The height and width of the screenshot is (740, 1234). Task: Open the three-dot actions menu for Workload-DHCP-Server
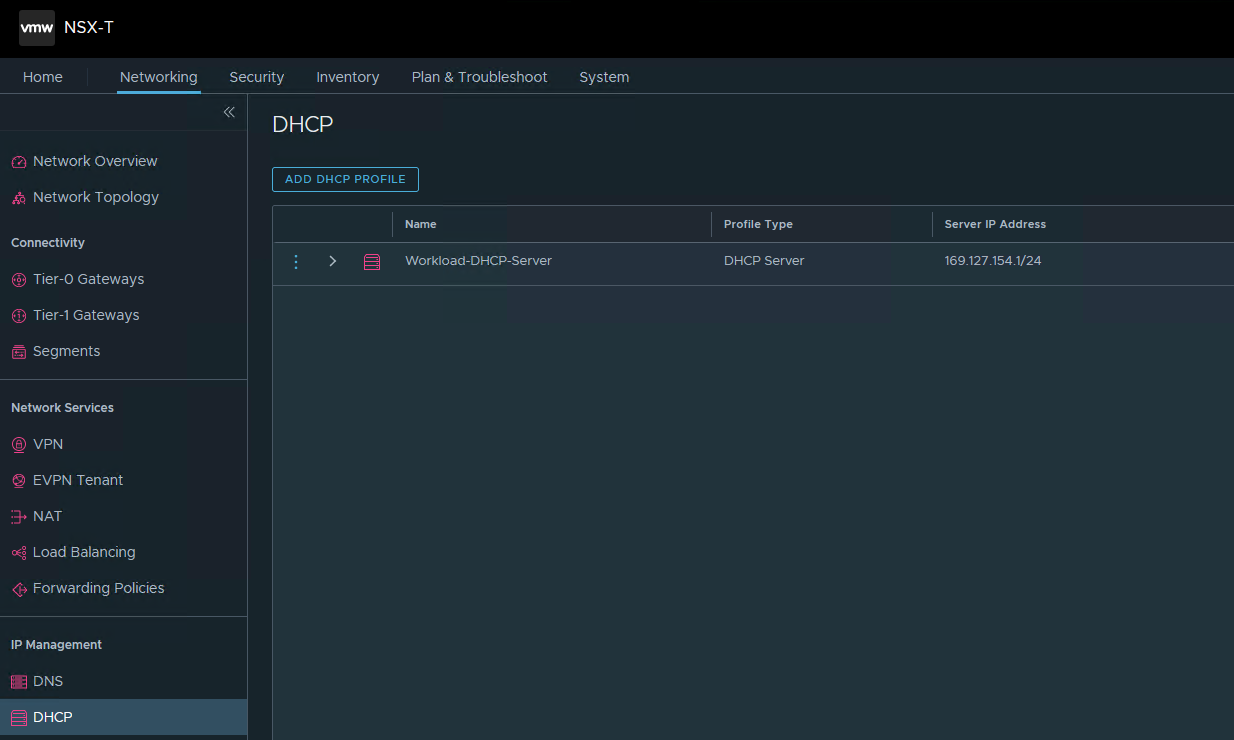coord(296,260)
